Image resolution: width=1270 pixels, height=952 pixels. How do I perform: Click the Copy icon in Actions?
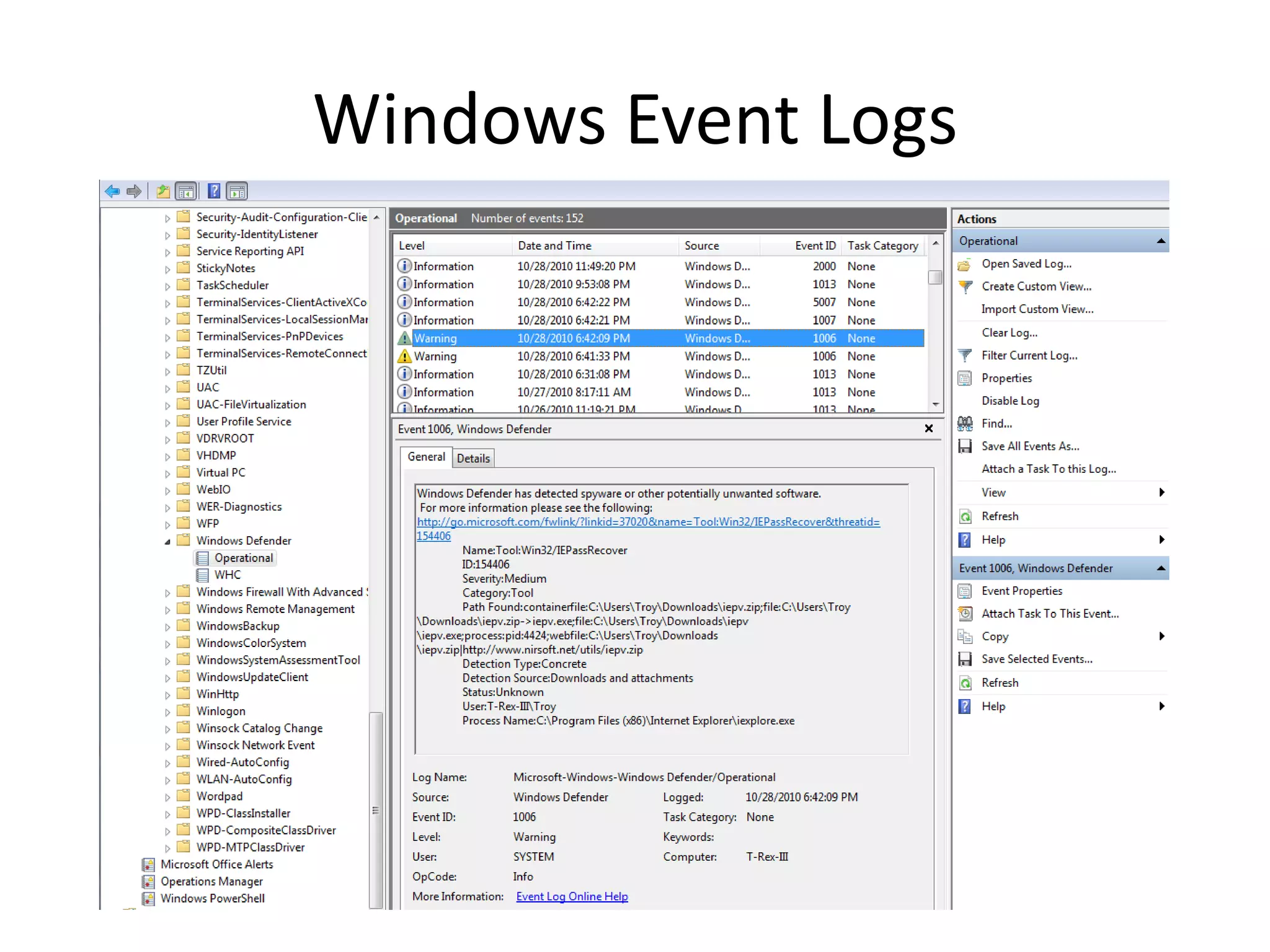click(x=965, y=637)
